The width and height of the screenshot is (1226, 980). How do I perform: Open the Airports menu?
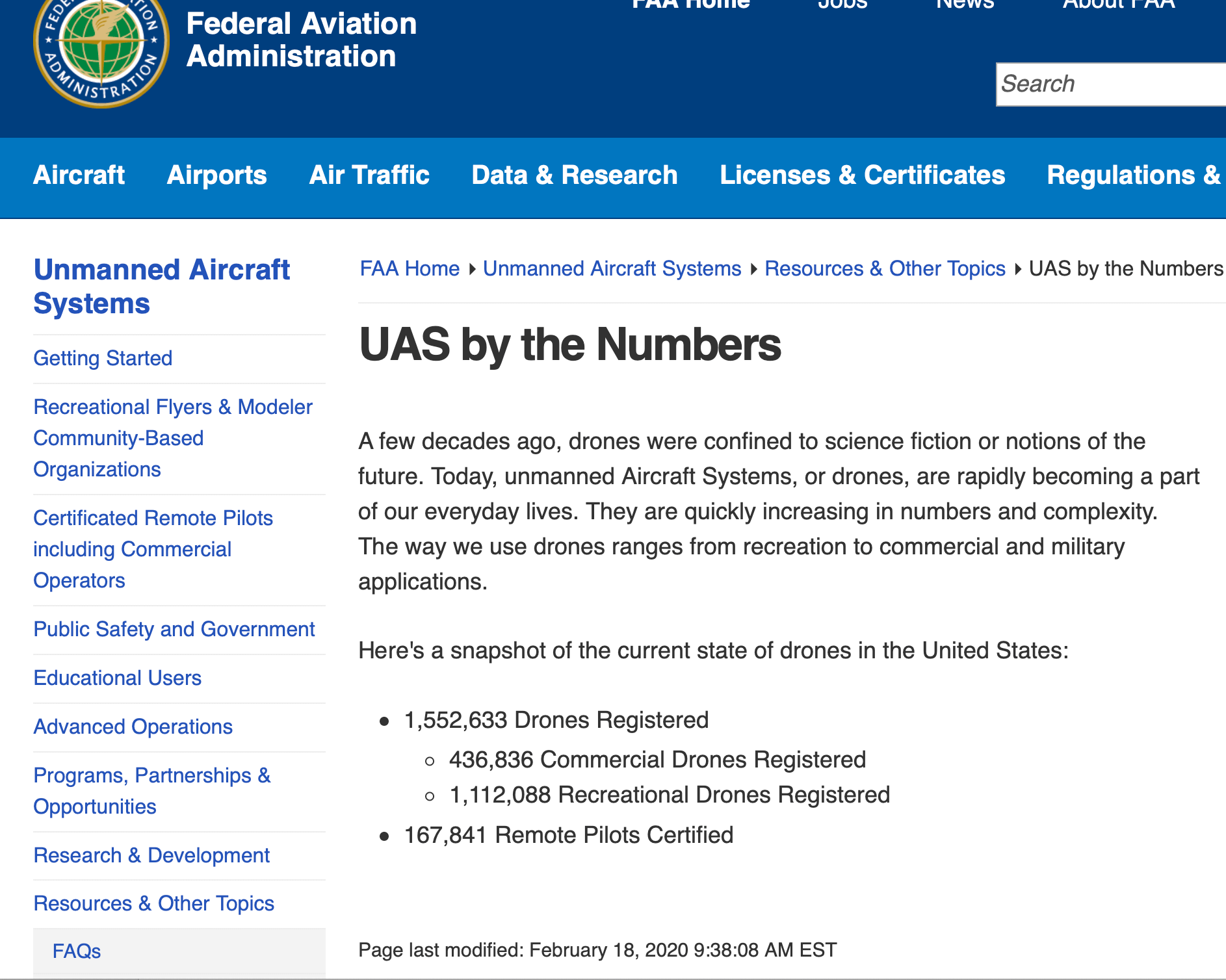(x=216, y=175)
